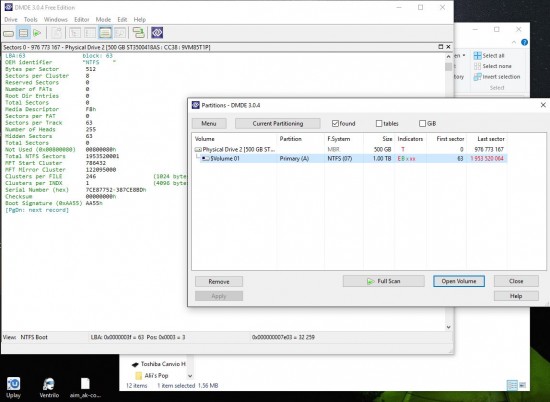Image resolution: width=550 pixels, height=402 pixels.
Task: Select Ali's Pop folder in Explorer tree
Action: [x=152, y=376]
